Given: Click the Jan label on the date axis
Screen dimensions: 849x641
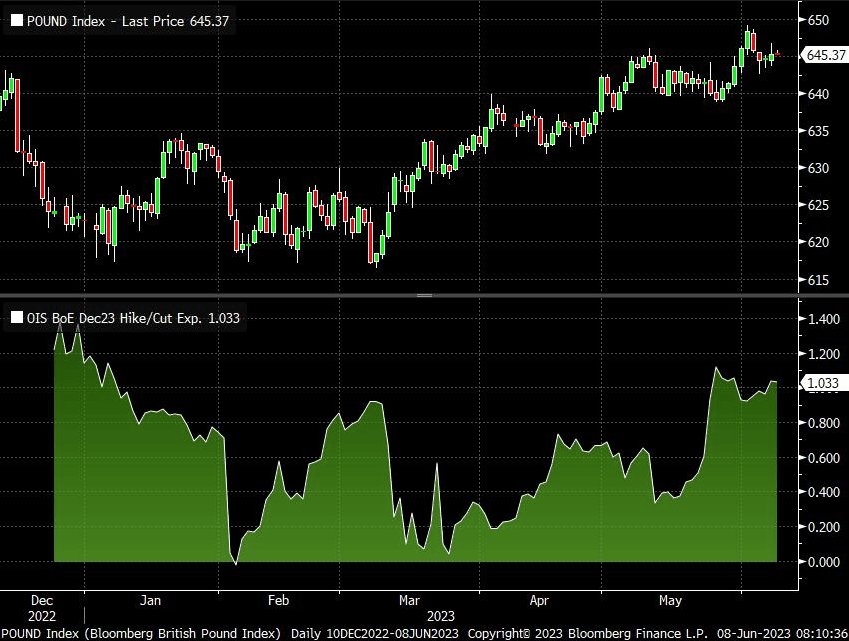Looking at the screenshot, I should [151, 601].
